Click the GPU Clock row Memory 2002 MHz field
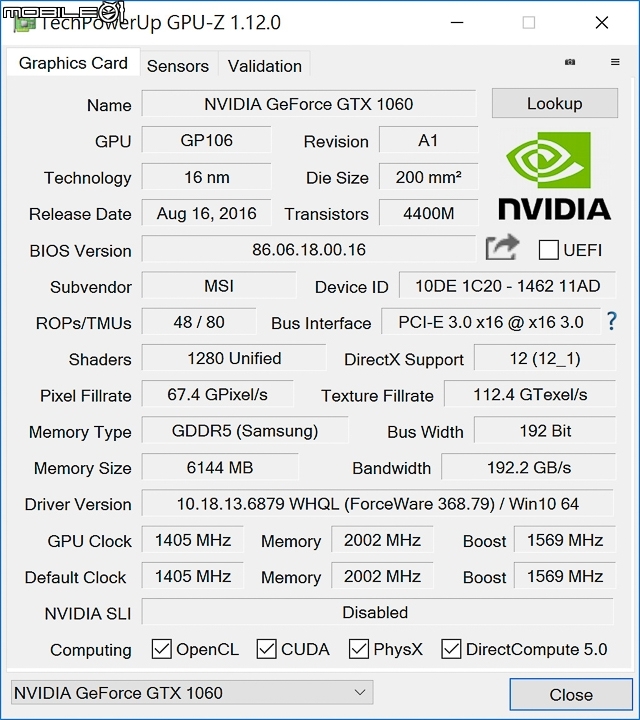Image resolution: width=640 pixels, height=720 pixels. pos(382,540)
